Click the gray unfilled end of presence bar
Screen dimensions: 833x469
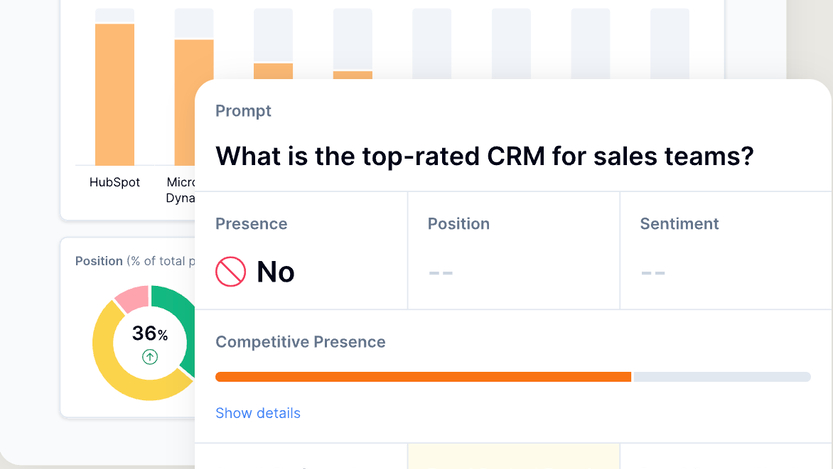point(721,377)
